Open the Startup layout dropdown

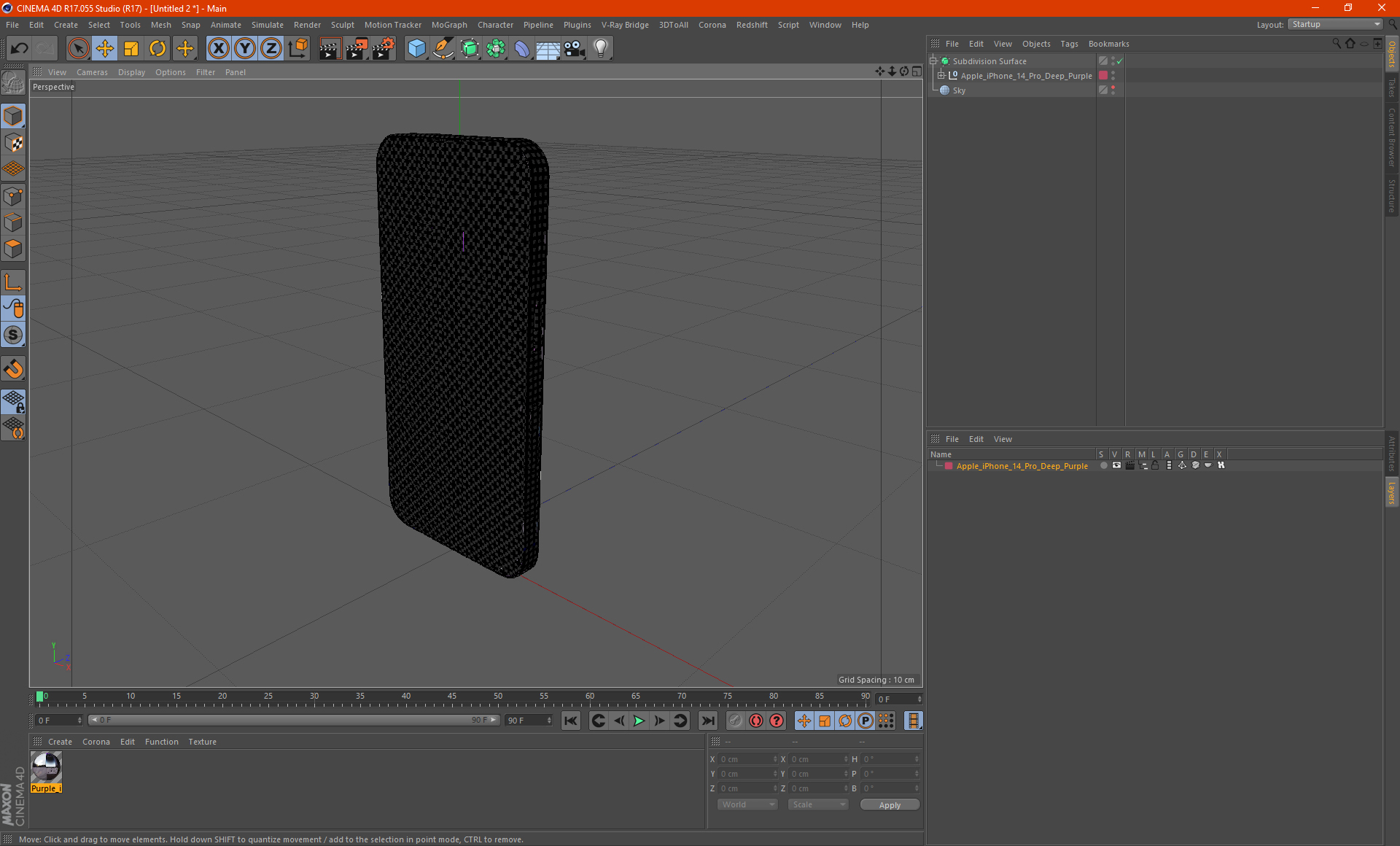[x=1335, y=24]
